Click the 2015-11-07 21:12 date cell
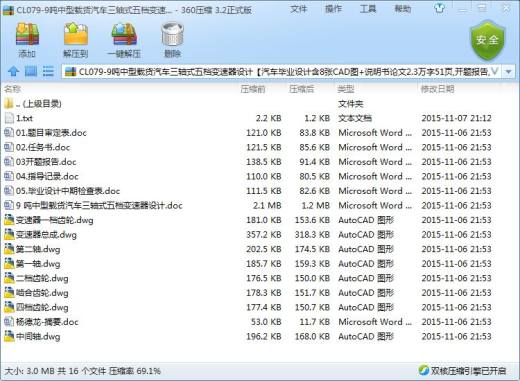520x381 pixels. point(456,118)
